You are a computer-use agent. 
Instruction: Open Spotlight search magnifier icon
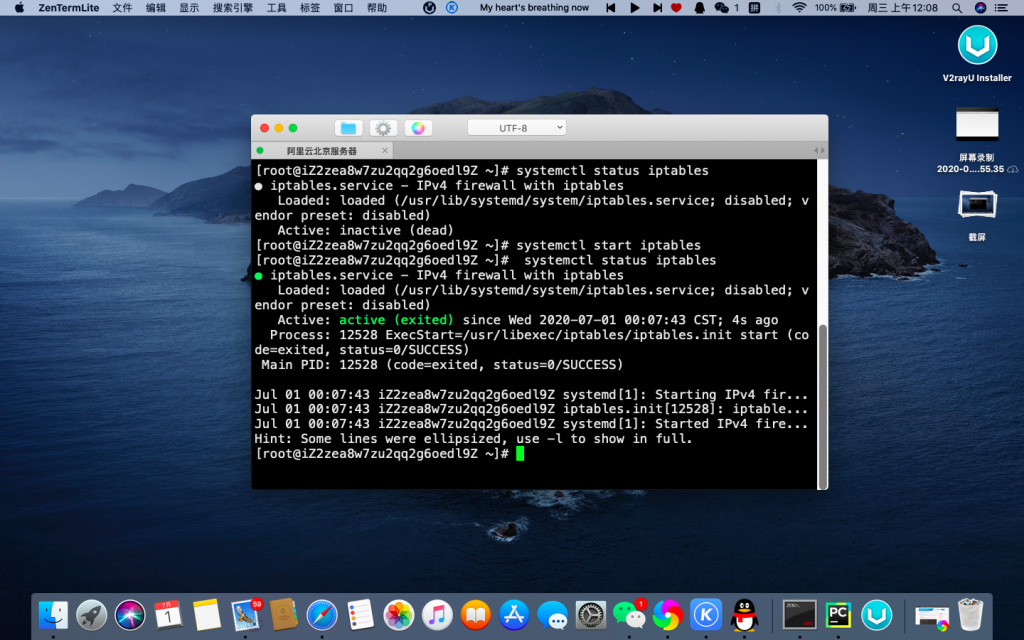955,7
